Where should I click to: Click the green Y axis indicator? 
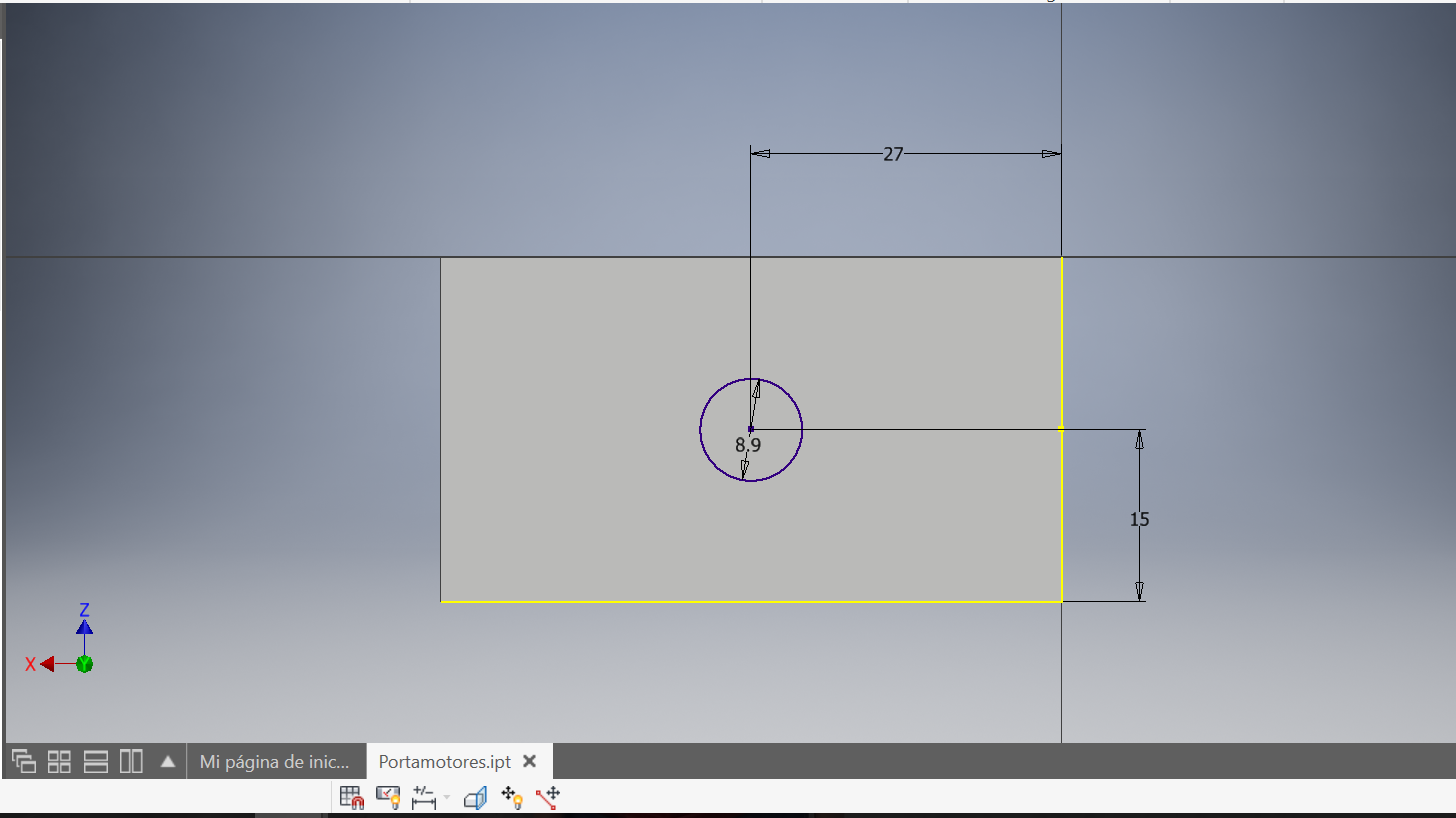[85, 664]
